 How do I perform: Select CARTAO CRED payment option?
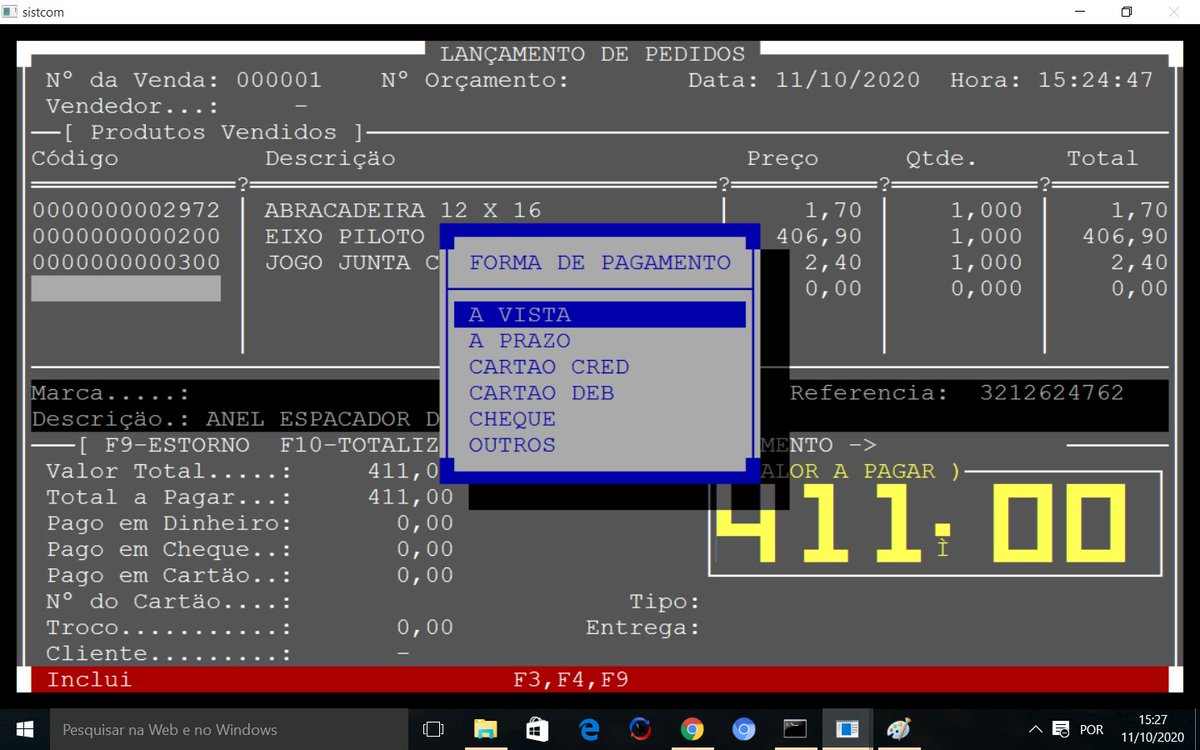coord(549,366)
